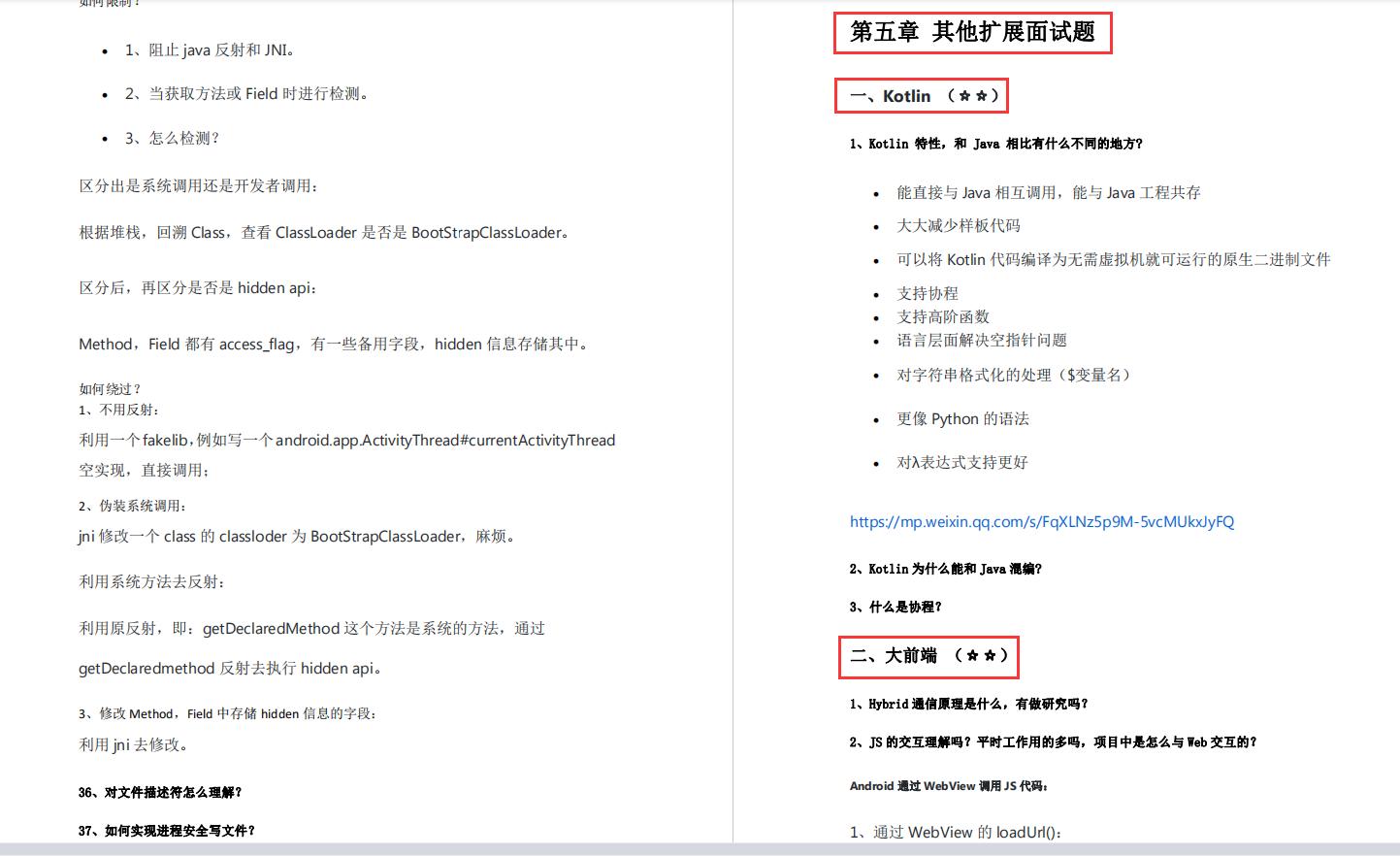Click the line '1、通过 WebView 的 loadUrl():'

point(956,833)
